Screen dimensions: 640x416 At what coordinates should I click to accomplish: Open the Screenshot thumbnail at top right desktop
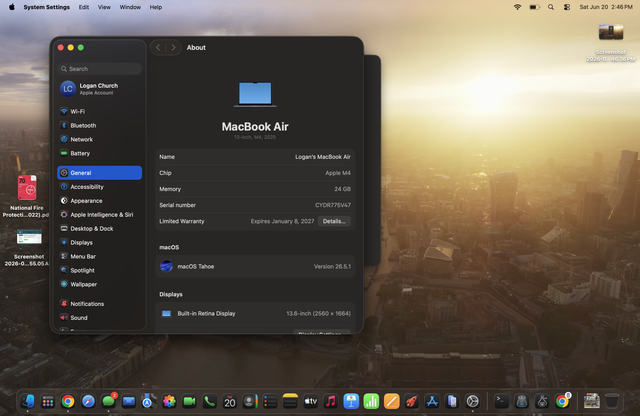611,32
